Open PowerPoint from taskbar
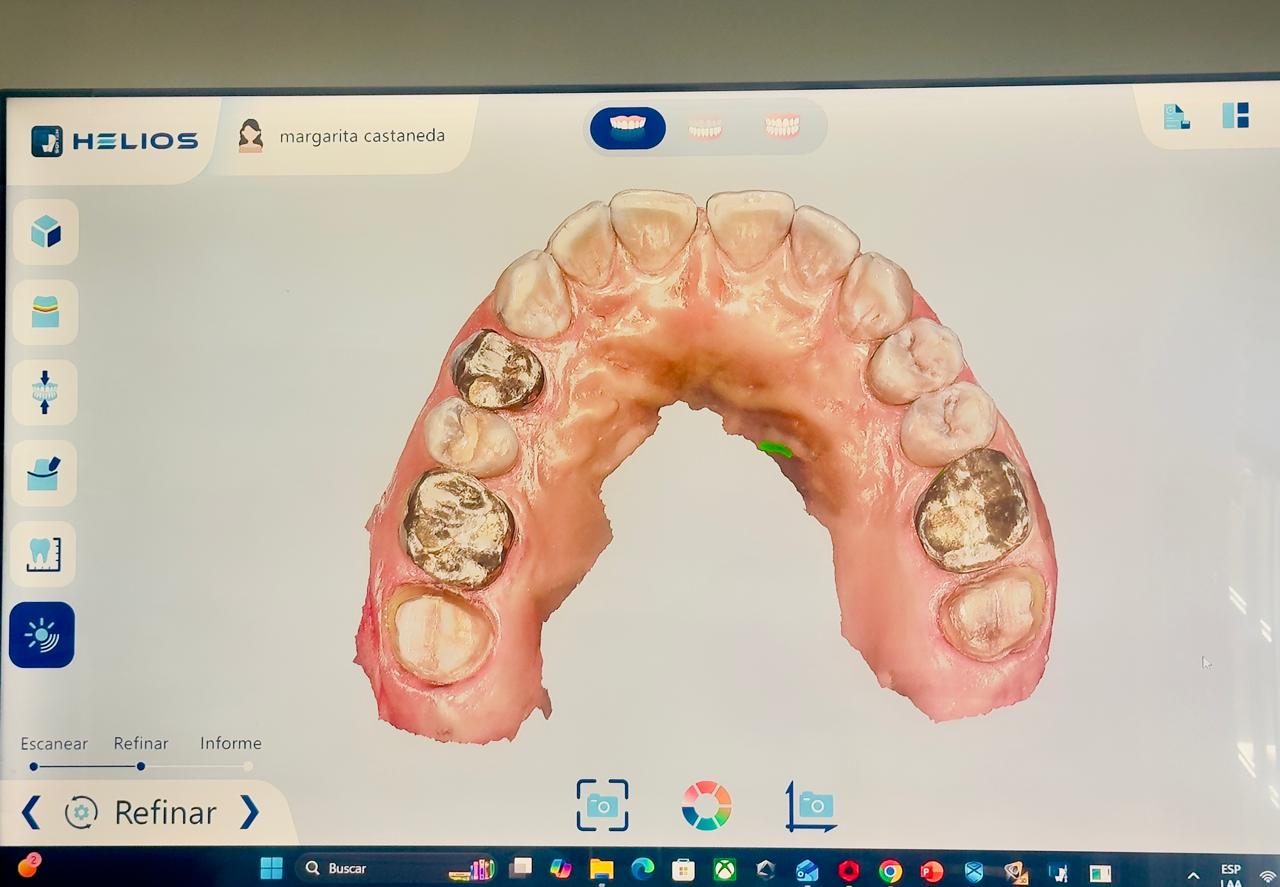Viewport: 1280px width, 887px height. click(x=931, y=871)
